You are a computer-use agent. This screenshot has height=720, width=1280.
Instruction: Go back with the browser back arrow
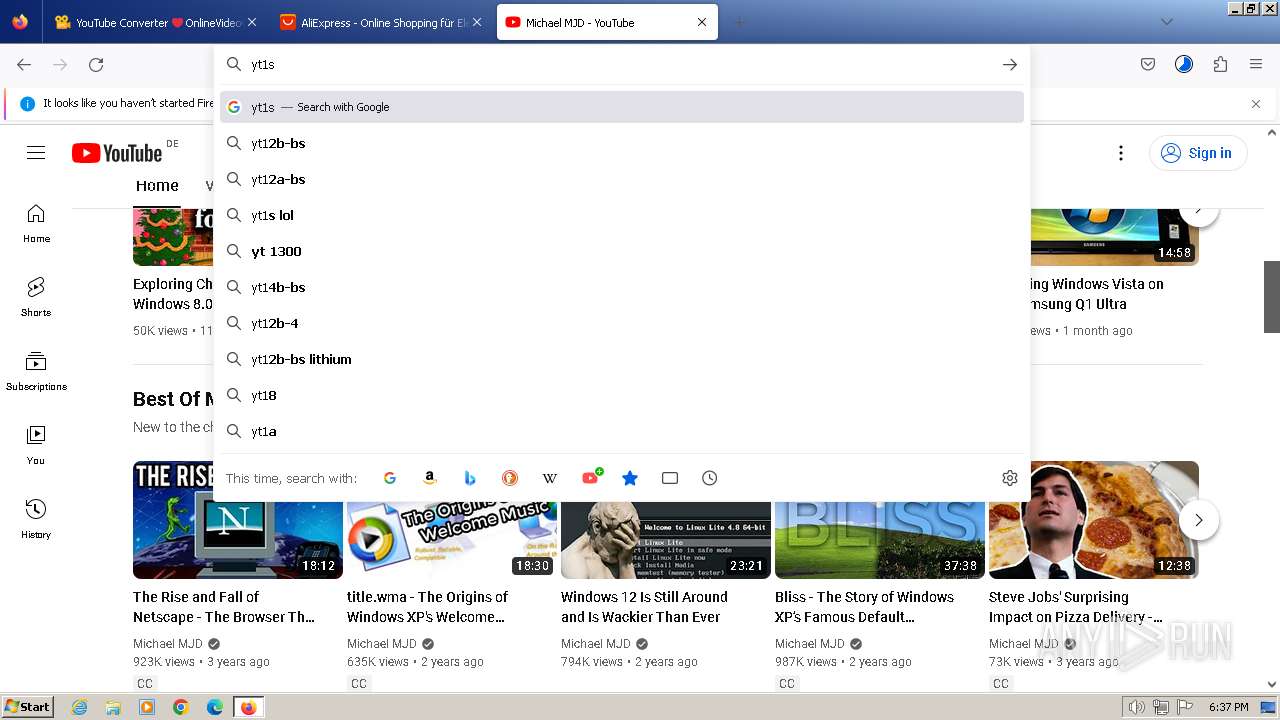point(24,64)
